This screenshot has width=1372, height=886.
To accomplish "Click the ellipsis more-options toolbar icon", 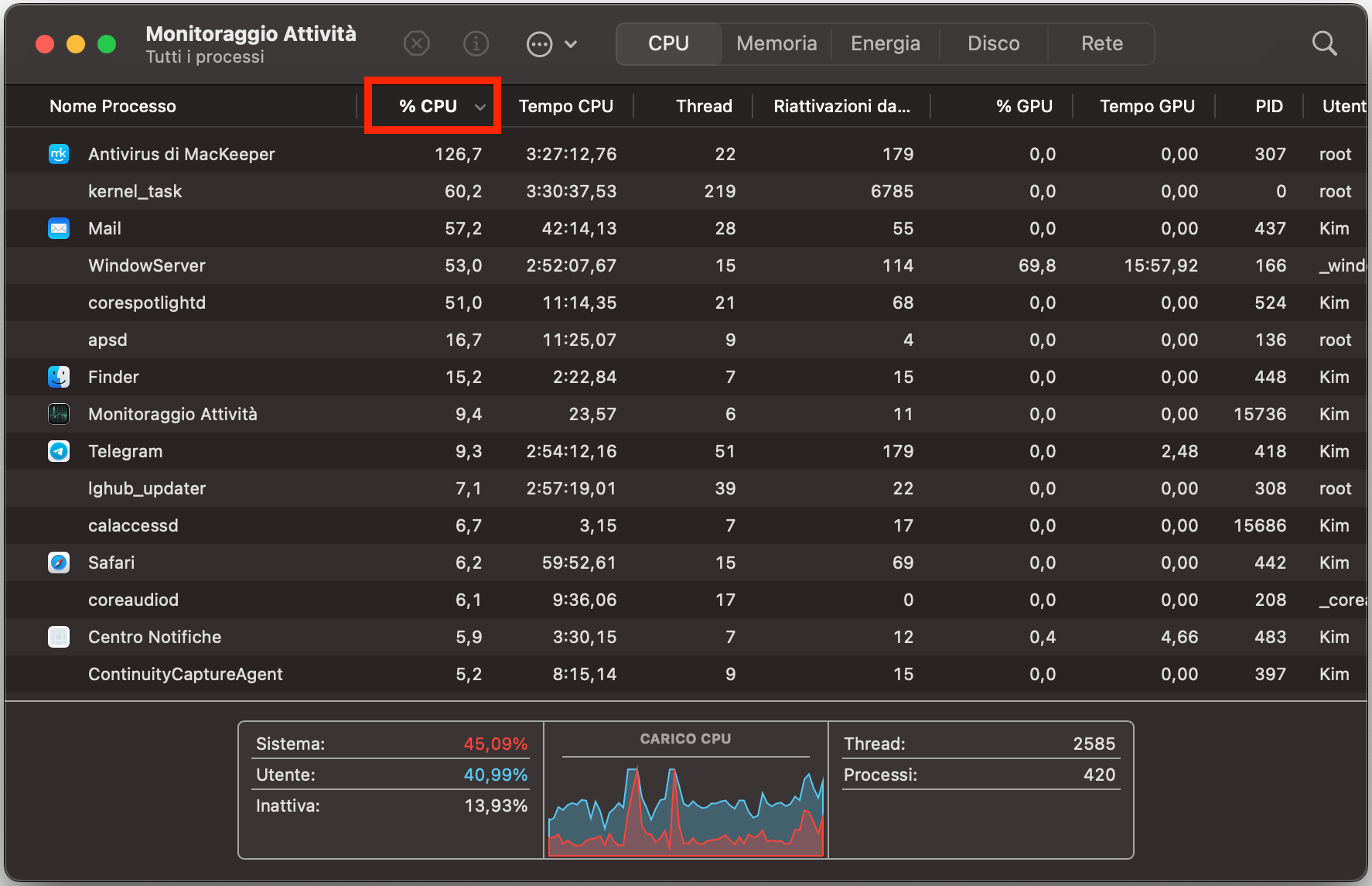I will pyautogui.click(x=539, y=44).
